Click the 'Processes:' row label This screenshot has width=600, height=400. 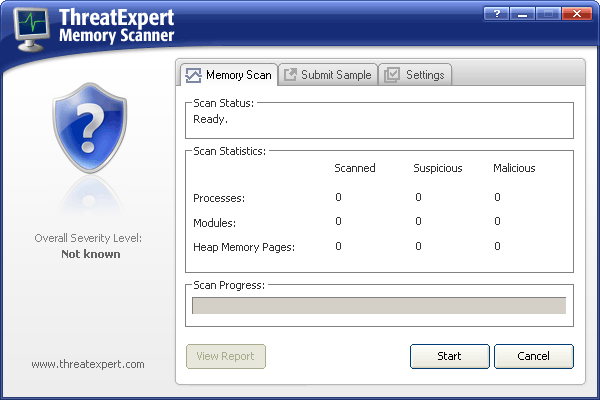(219, 198)
